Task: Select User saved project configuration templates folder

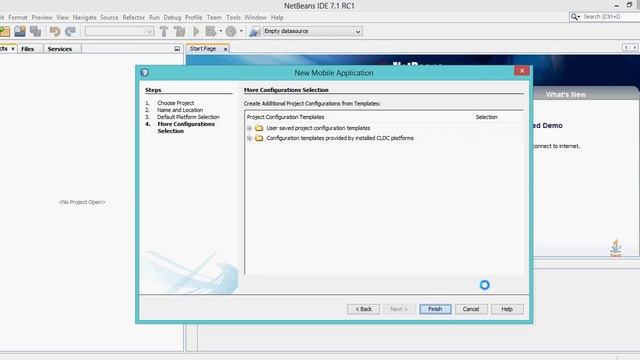Action: pyautogui.click(x=318, y=128)
